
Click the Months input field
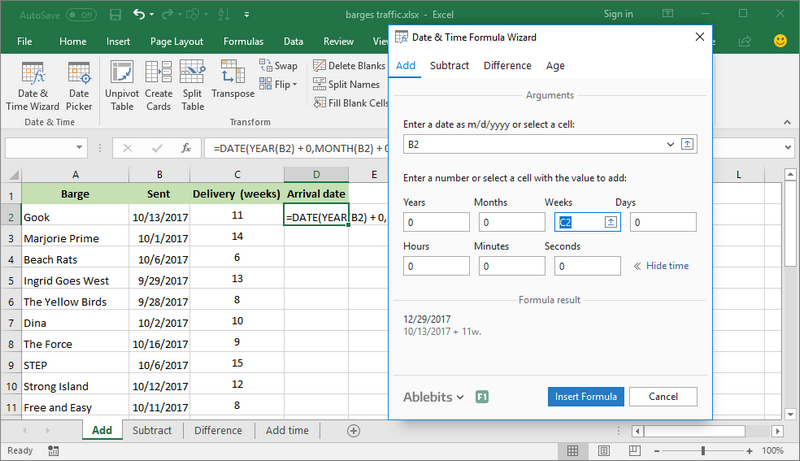tap(511, 222)
